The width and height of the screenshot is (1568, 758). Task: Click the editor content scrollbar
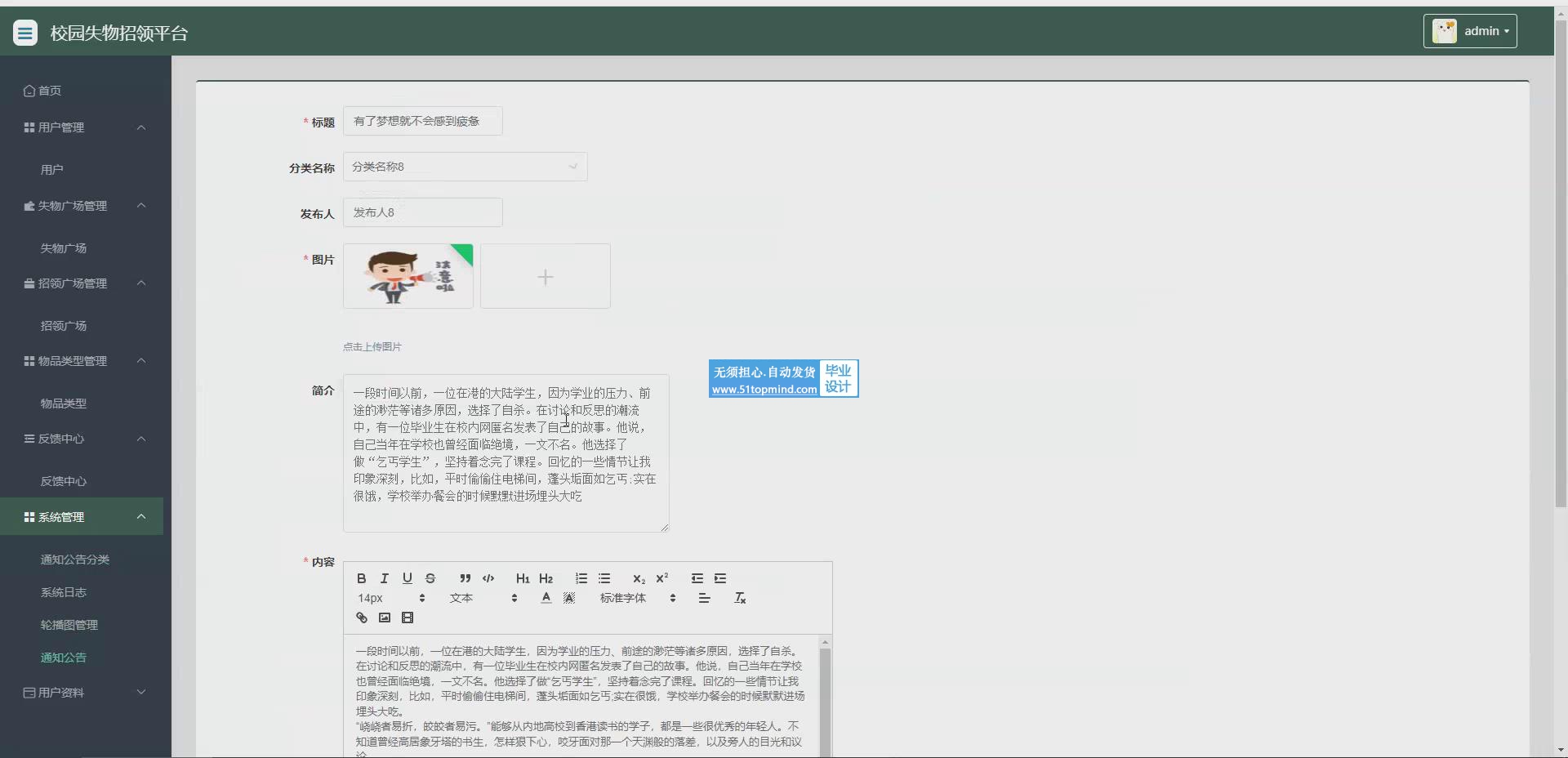click(x=825, y=702)
